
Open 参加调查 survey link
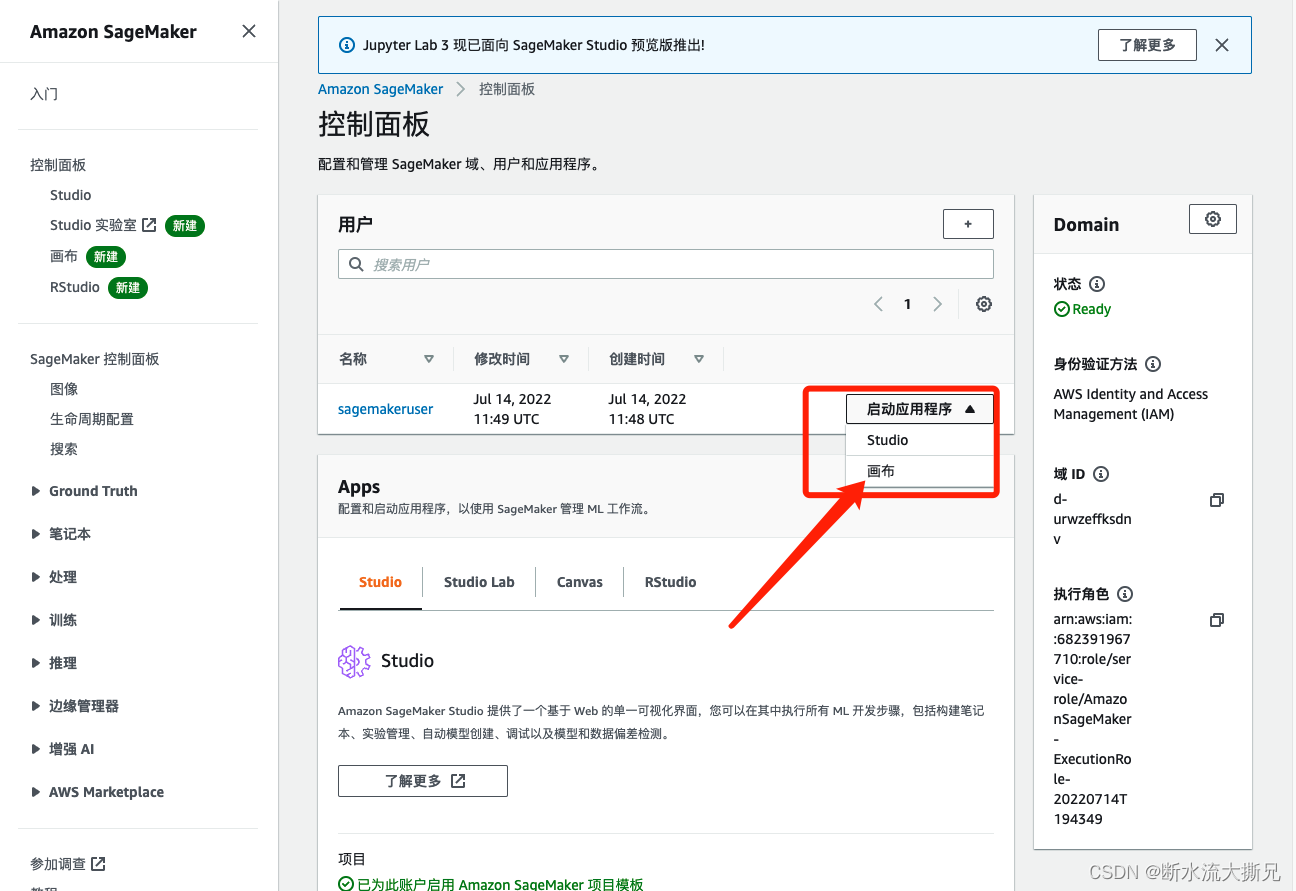point(58,863)
